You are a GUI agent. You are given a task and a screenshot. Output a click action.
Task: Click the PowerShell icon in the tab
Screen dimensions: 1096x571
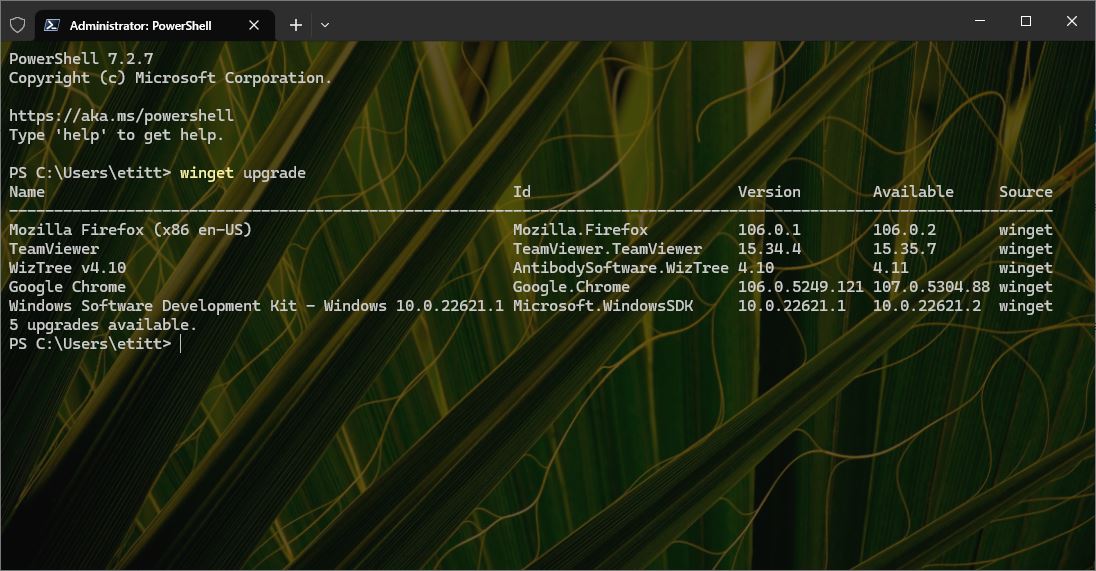[x=51, y=25]
